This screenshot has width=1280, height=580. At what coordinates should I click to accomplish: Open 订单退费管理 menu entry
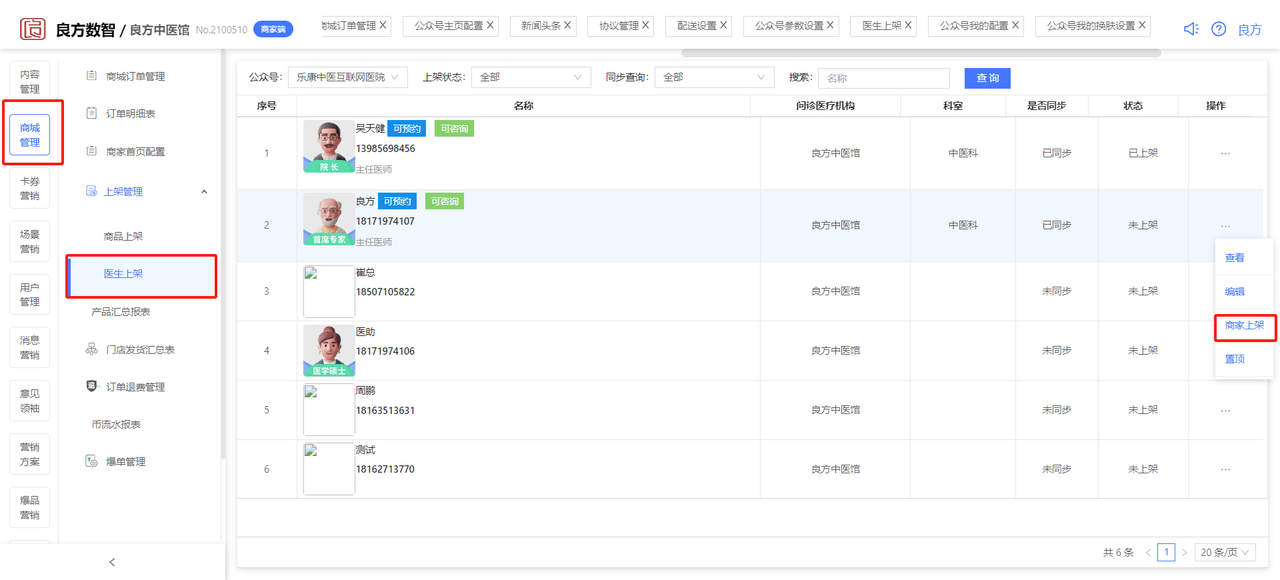click(125, 387)
